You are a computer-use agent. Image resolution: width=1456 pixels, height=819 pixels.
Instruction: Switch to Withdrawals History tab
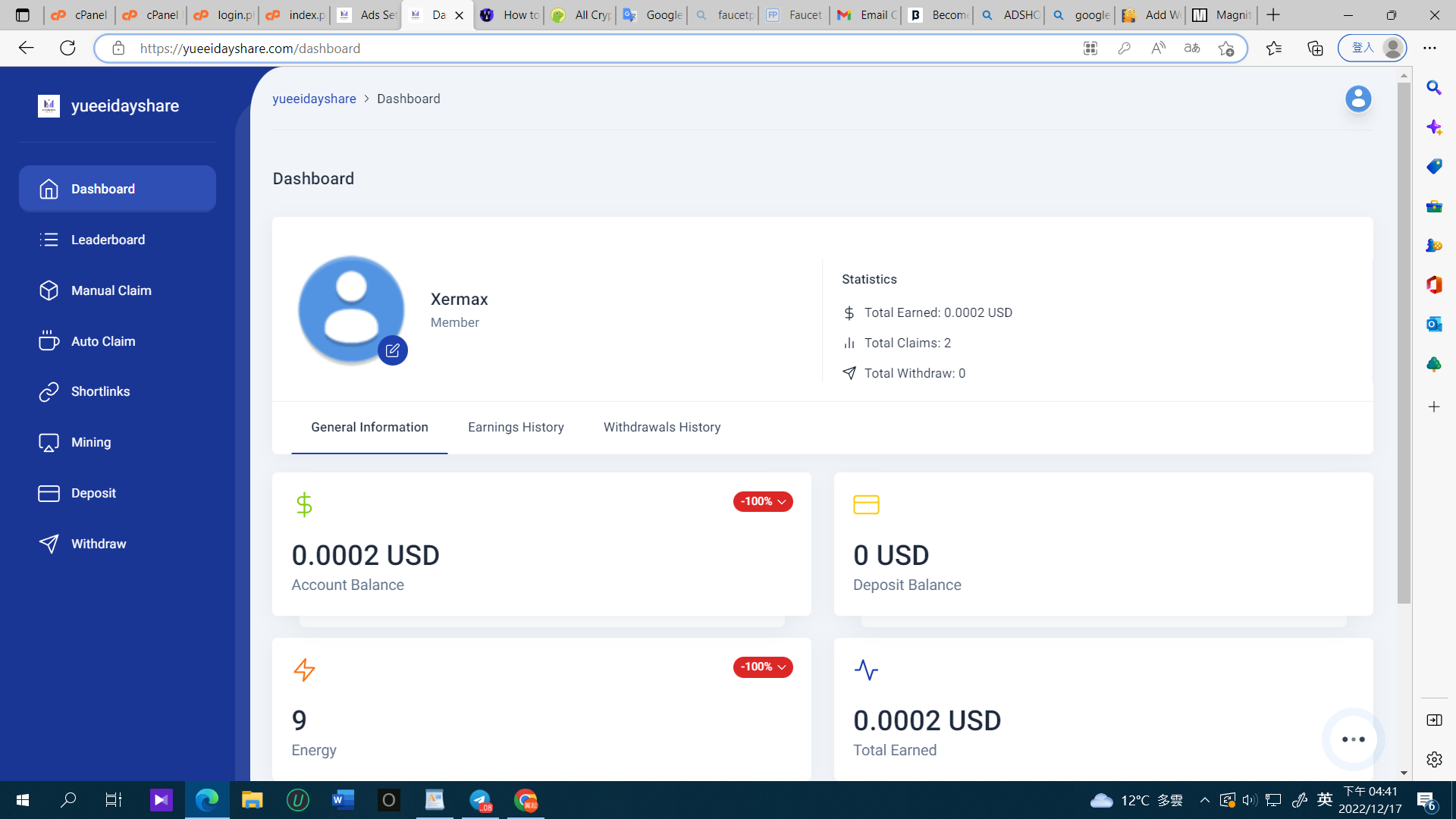(x=662, y=427)
